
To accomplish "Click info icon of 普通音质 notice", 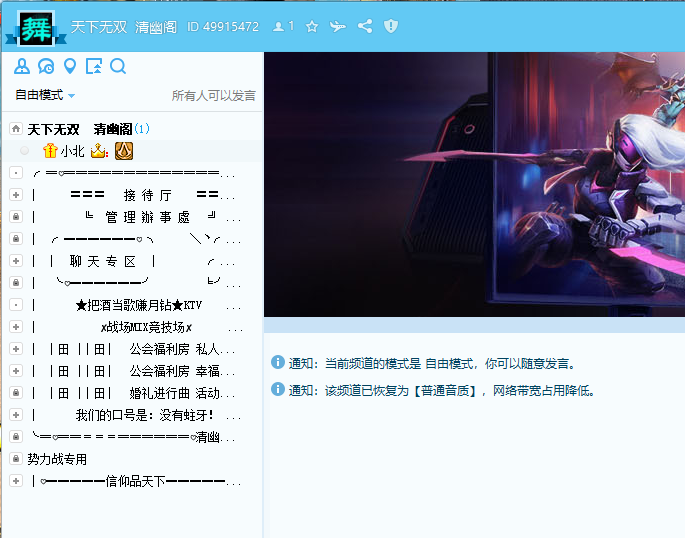I will (277, 389).
